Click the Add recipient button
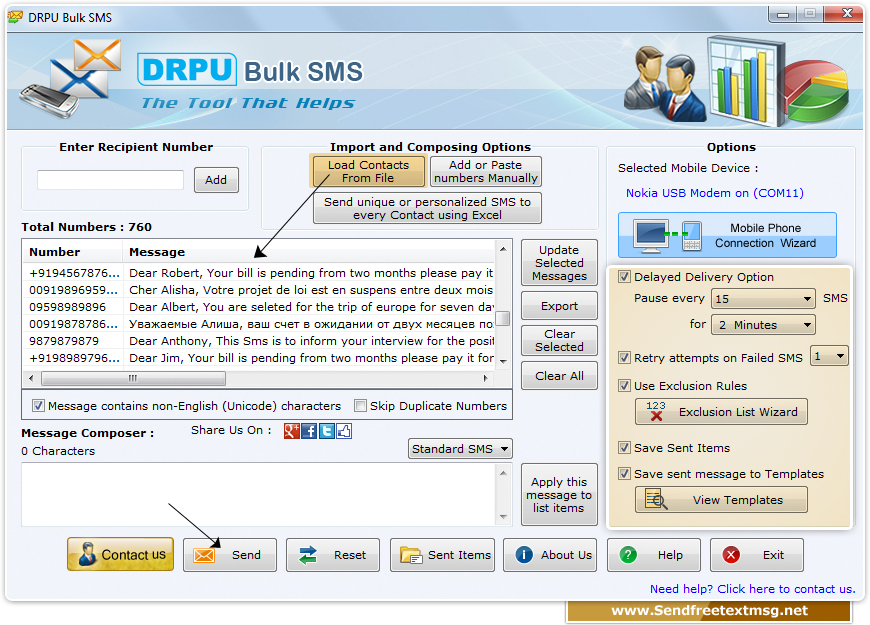 216,180
